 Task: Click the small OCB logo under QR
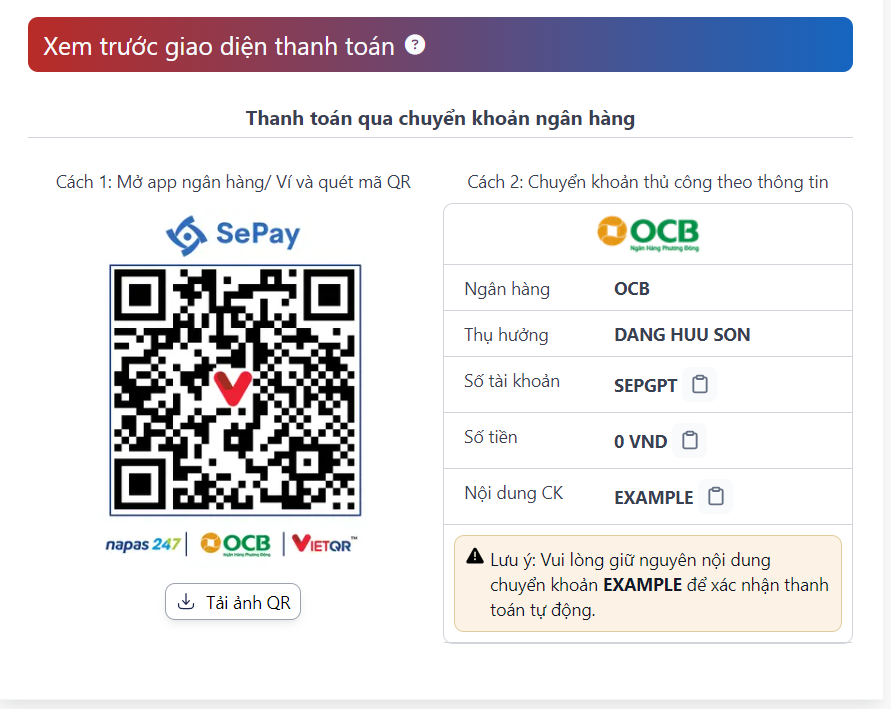235,544
